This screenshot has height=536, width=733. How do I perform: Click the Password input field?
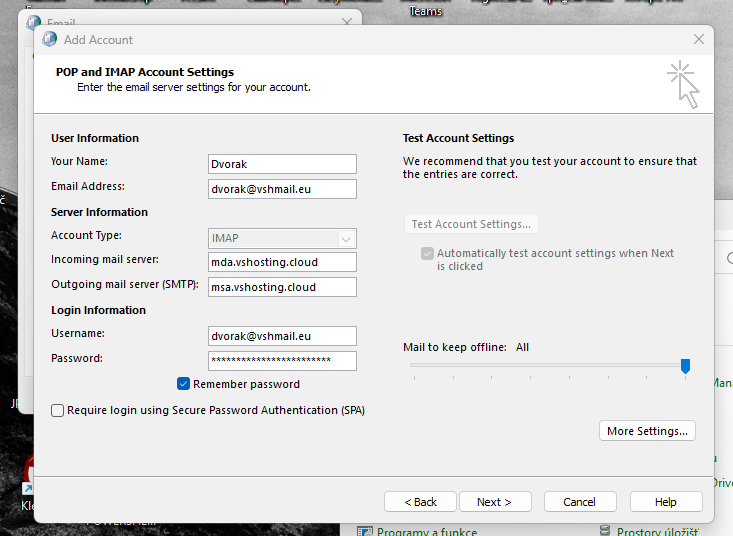[x=282, y=361]
